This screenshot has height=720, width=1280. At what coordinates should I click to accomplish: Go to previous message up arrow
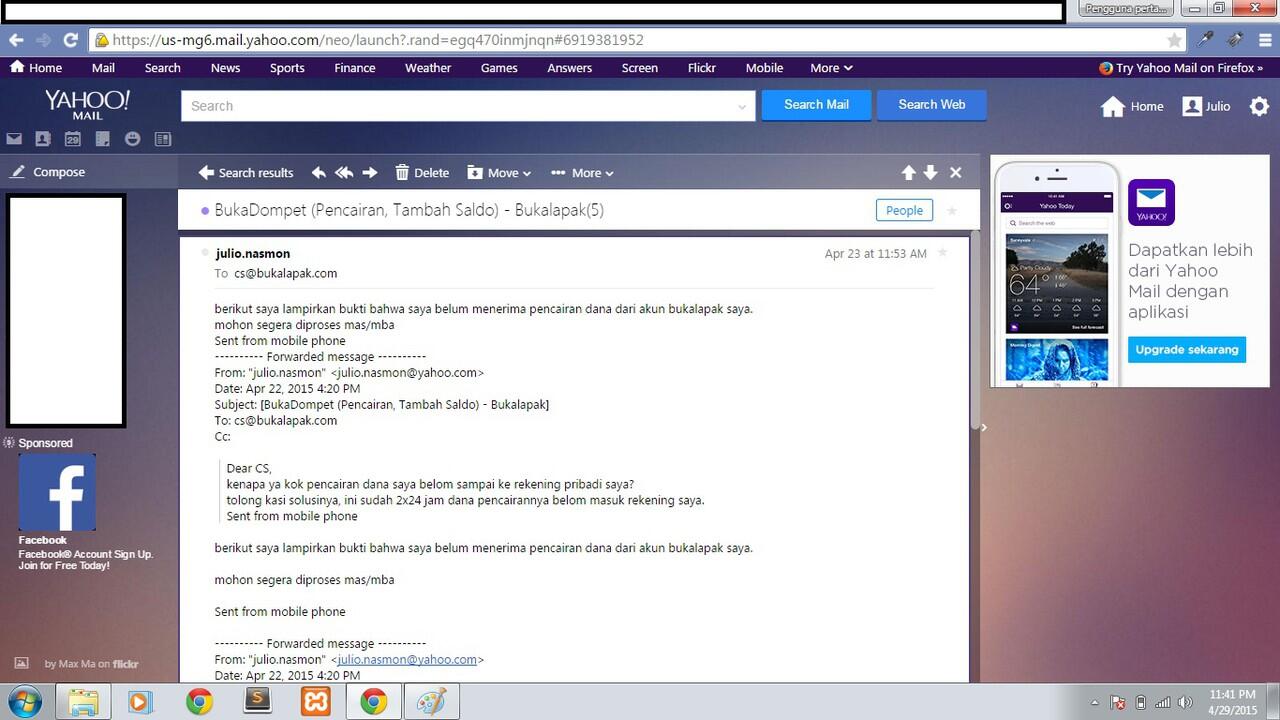pyautogui.click(x=908, y=172)
